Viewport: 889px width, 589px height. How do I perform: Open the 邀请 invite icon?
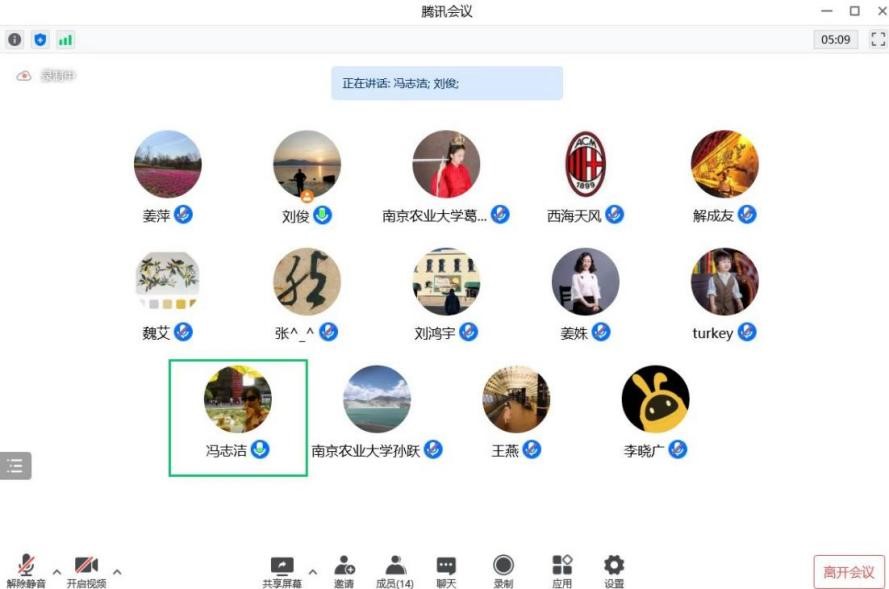pyautogui.click(x=344, y=571)
